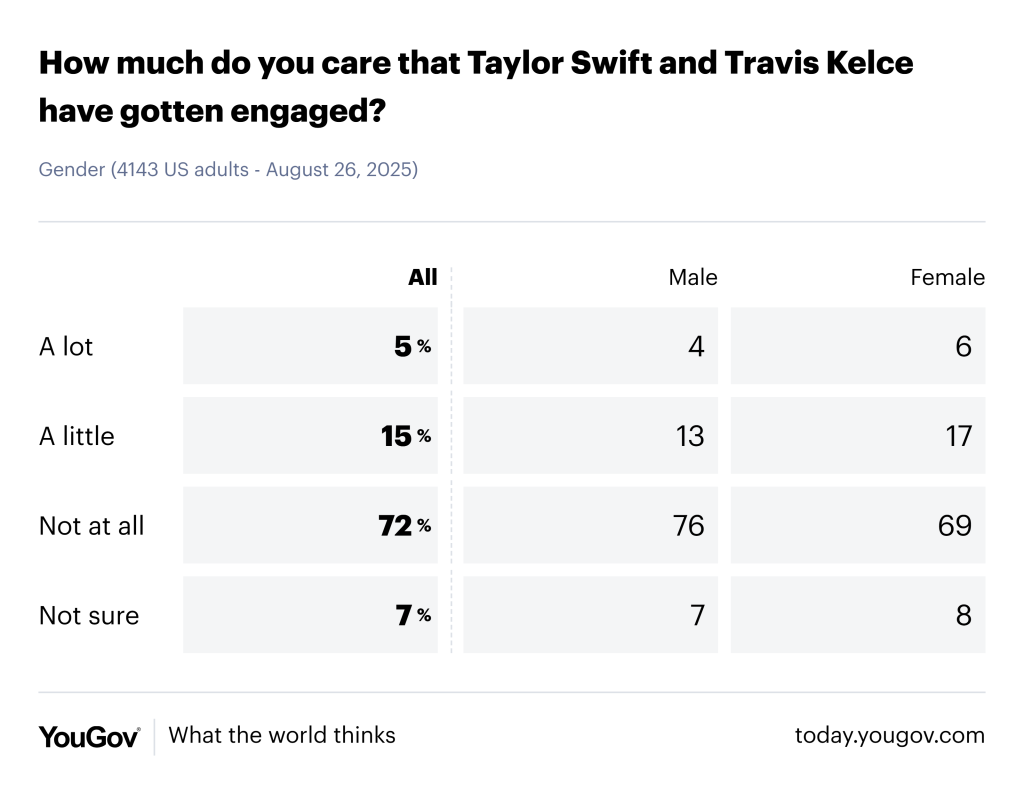Click the "A little" row label
Screen dimensions: 1024x794
pyautogui.click(x=77, y=436)
